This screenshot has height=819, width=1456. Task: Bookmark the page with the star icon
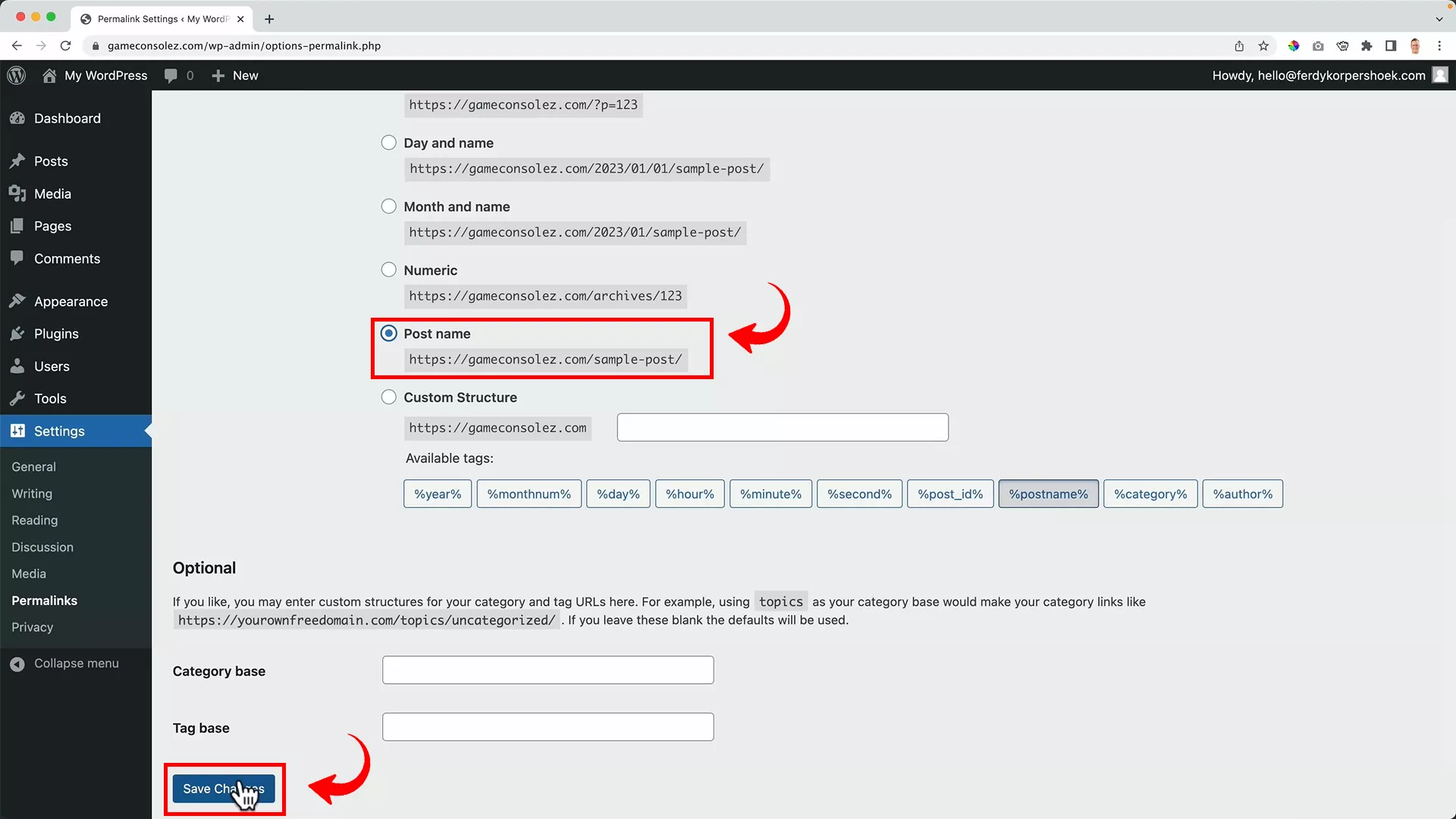point(1263,45)
